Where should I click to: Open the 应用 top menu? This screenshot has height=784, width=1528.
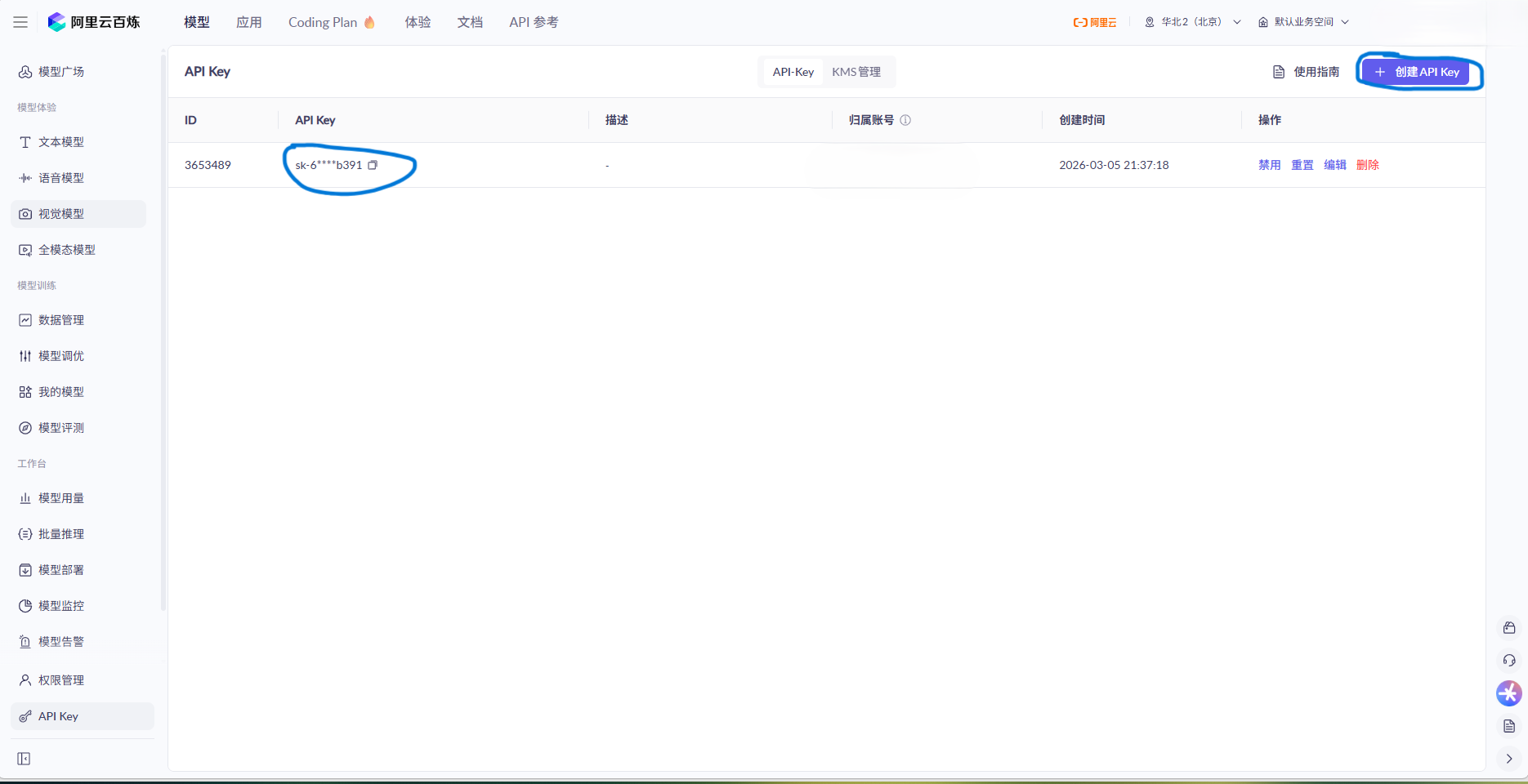point(249,22)
